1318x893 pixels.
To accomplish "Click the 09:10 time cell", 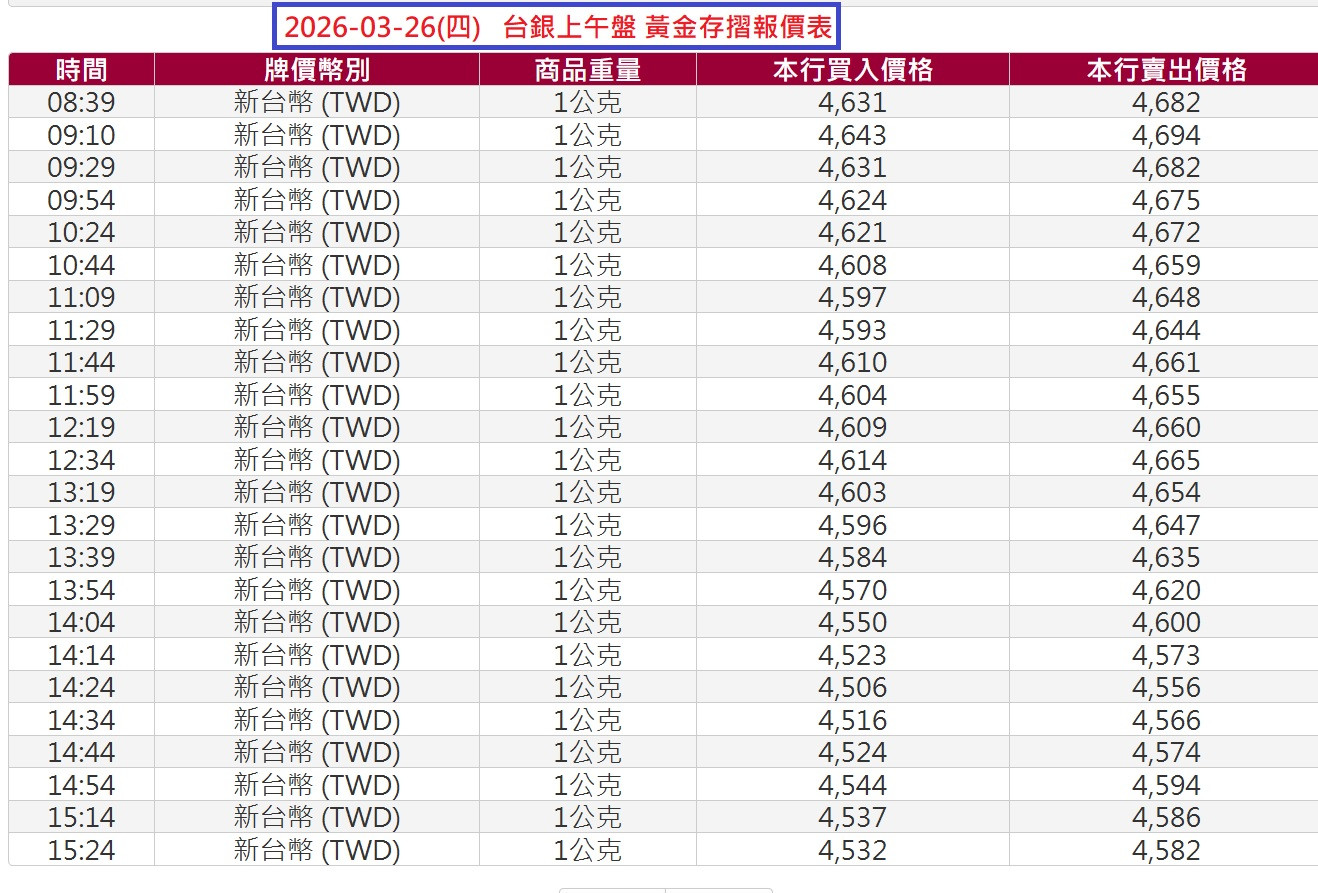I will tap(81, 135).
